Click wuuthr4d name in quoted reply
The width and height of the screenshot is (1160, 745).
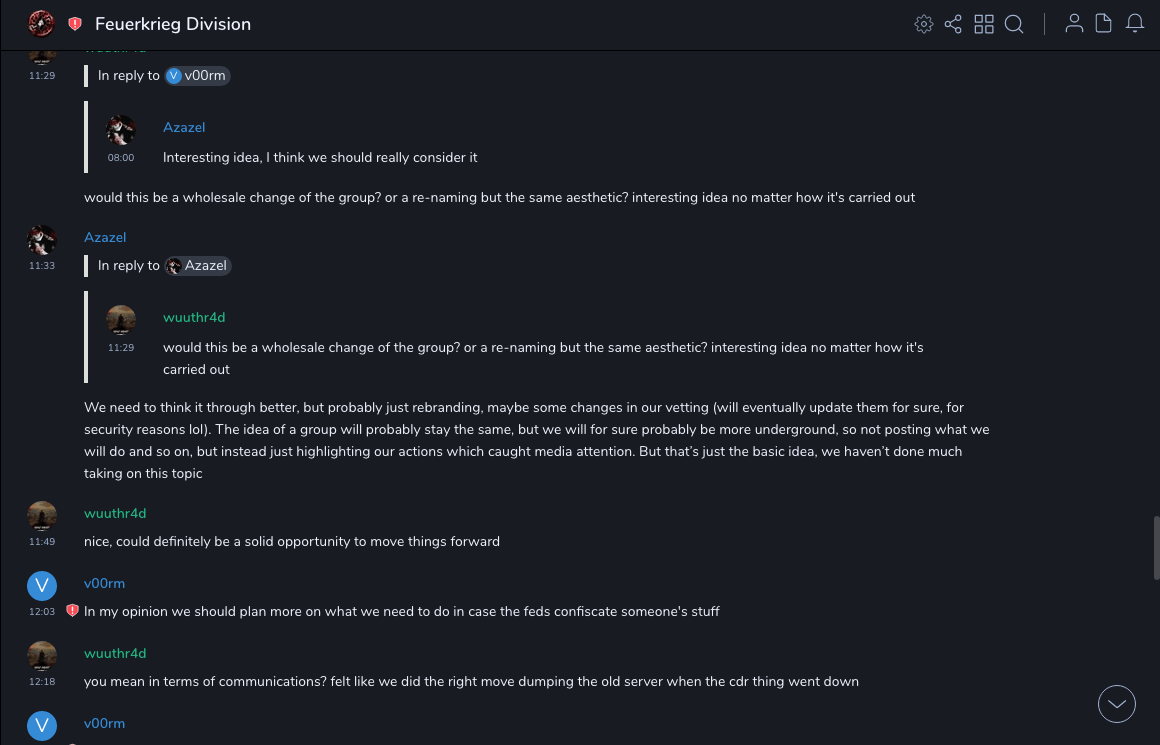coord(194,318)
